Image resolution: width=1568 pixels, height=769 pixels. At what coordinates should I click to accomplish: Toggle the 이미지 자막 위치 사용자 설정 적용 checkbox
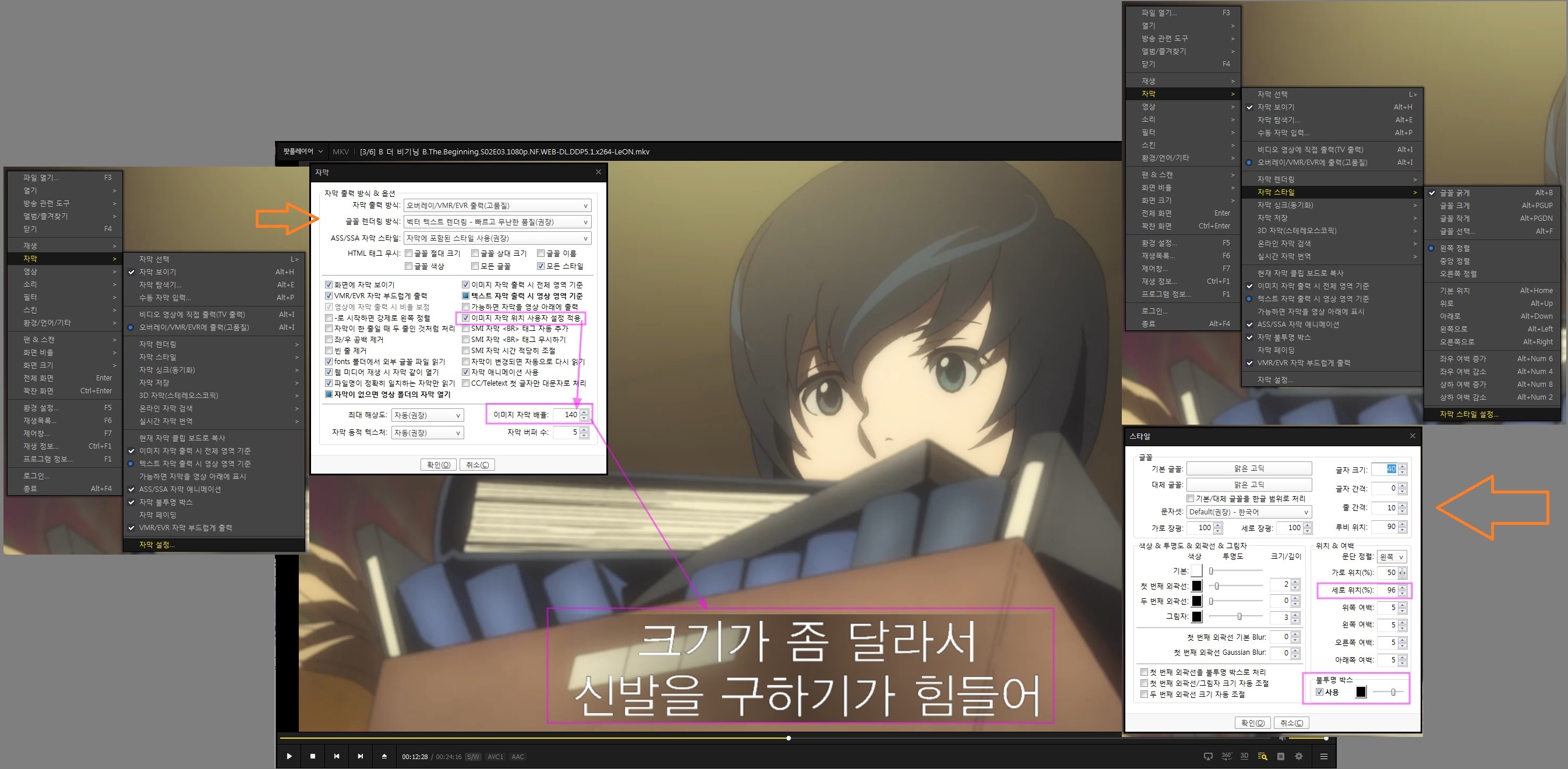[465, 318]
